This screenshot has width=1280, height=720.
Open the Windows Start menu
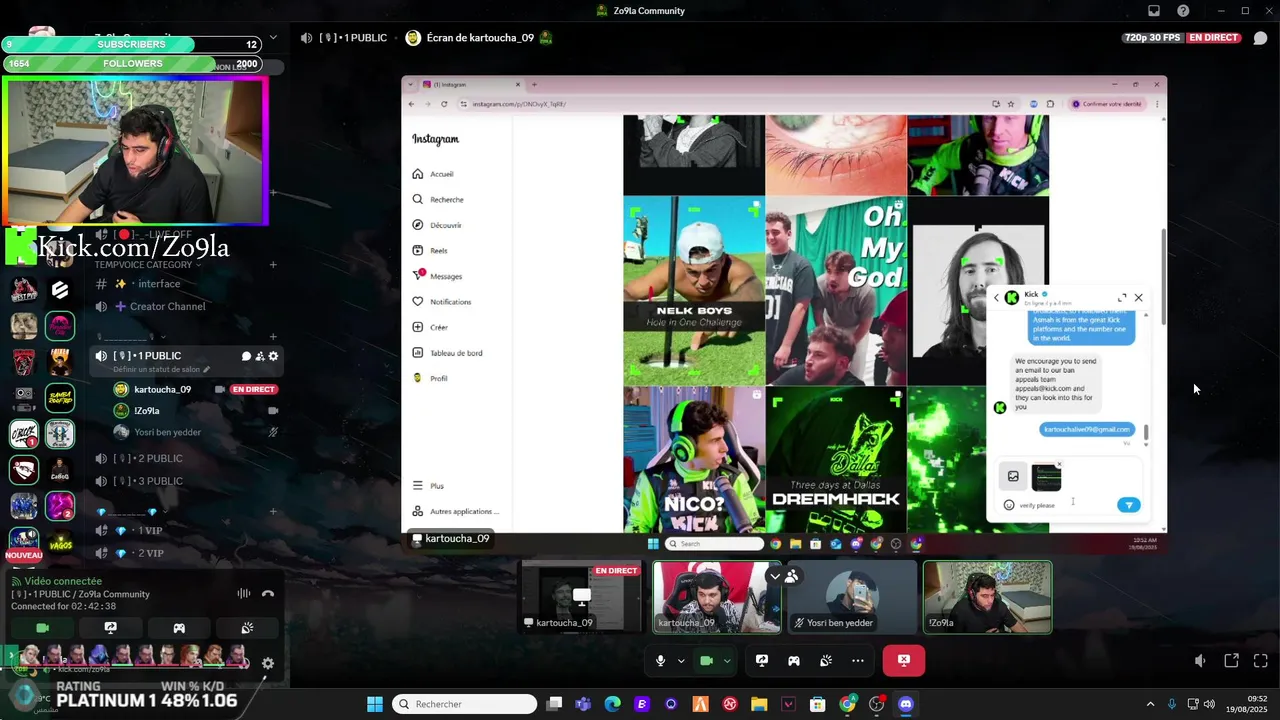coord(375,704)
